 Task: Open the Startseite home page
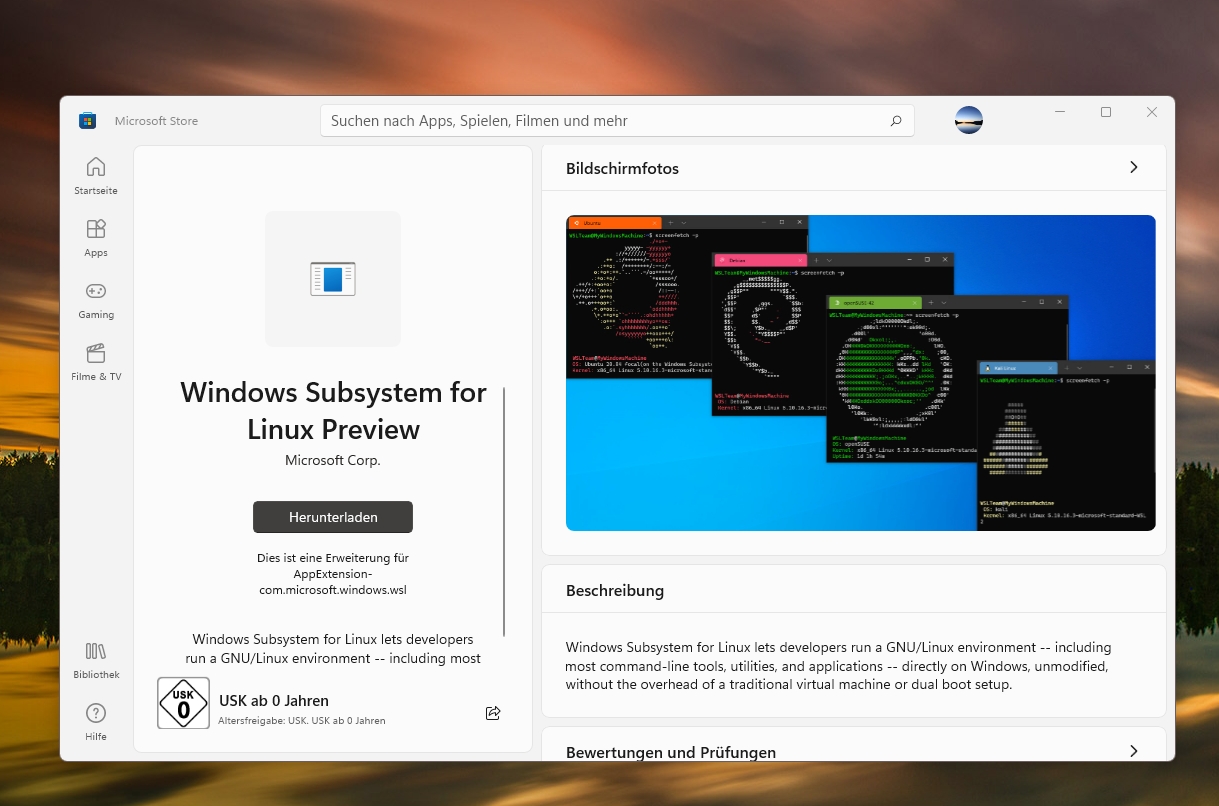pos(96,176)
